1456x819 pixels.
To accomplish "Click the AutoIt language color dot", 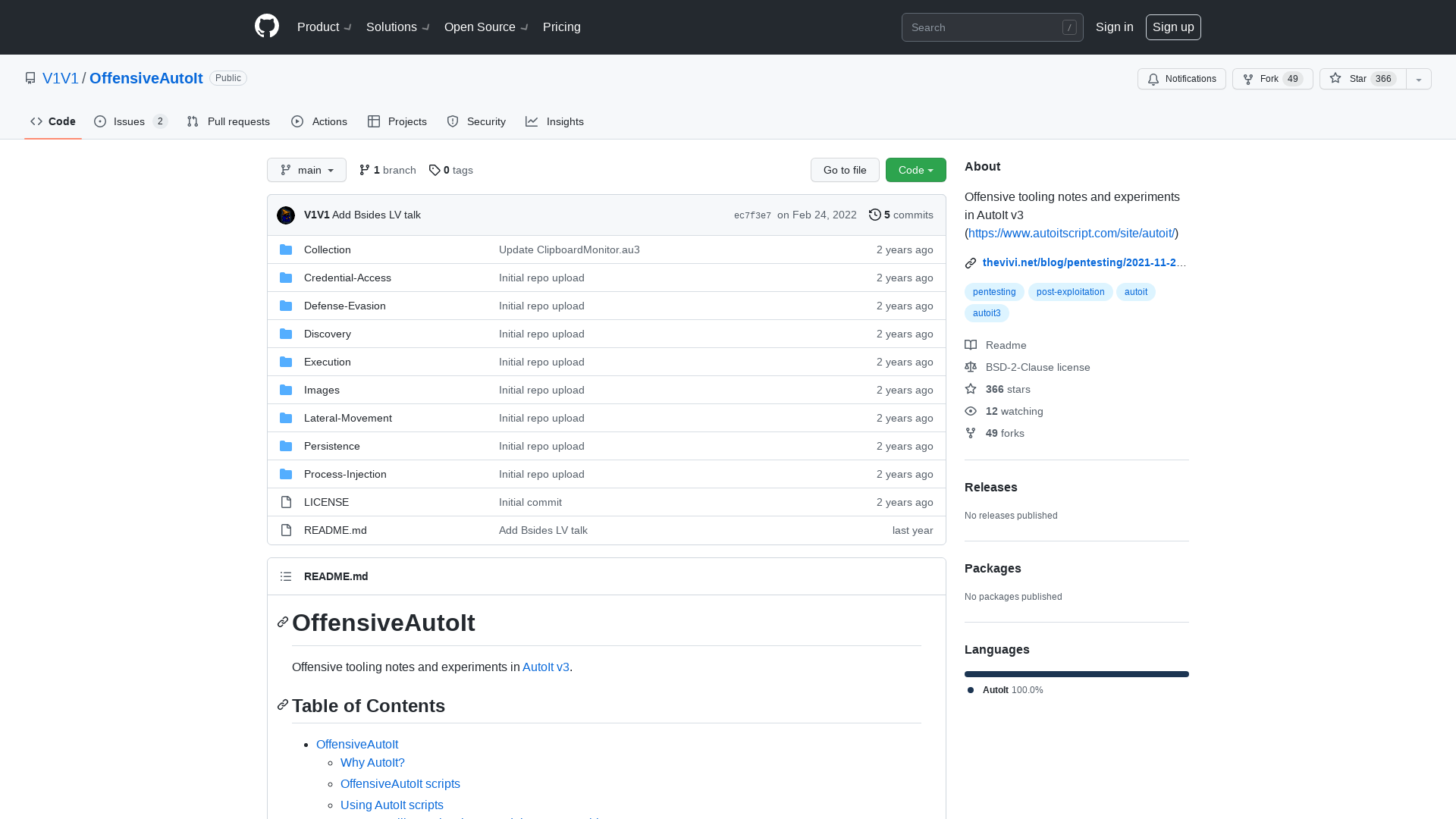I will (971, 690).
